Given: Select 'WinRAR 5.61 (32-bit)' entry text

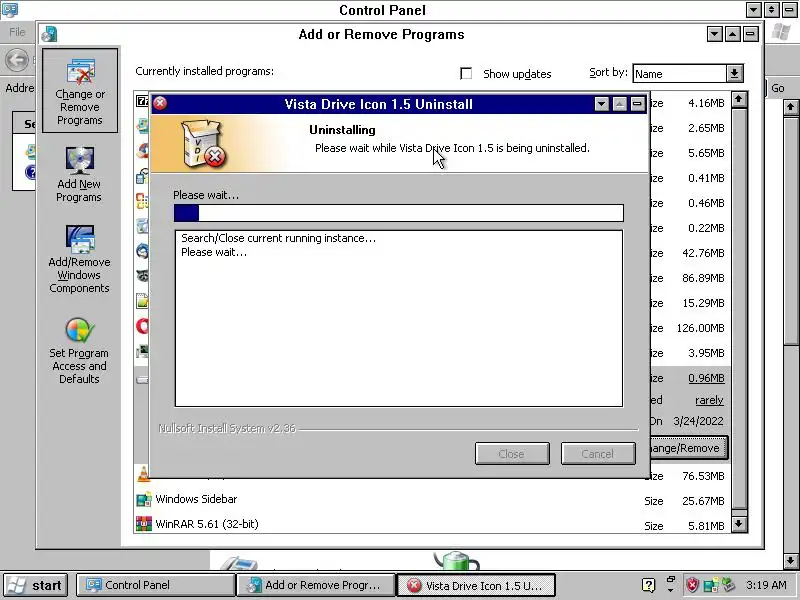Looking at the screenshot, I should tap(207, 524).
